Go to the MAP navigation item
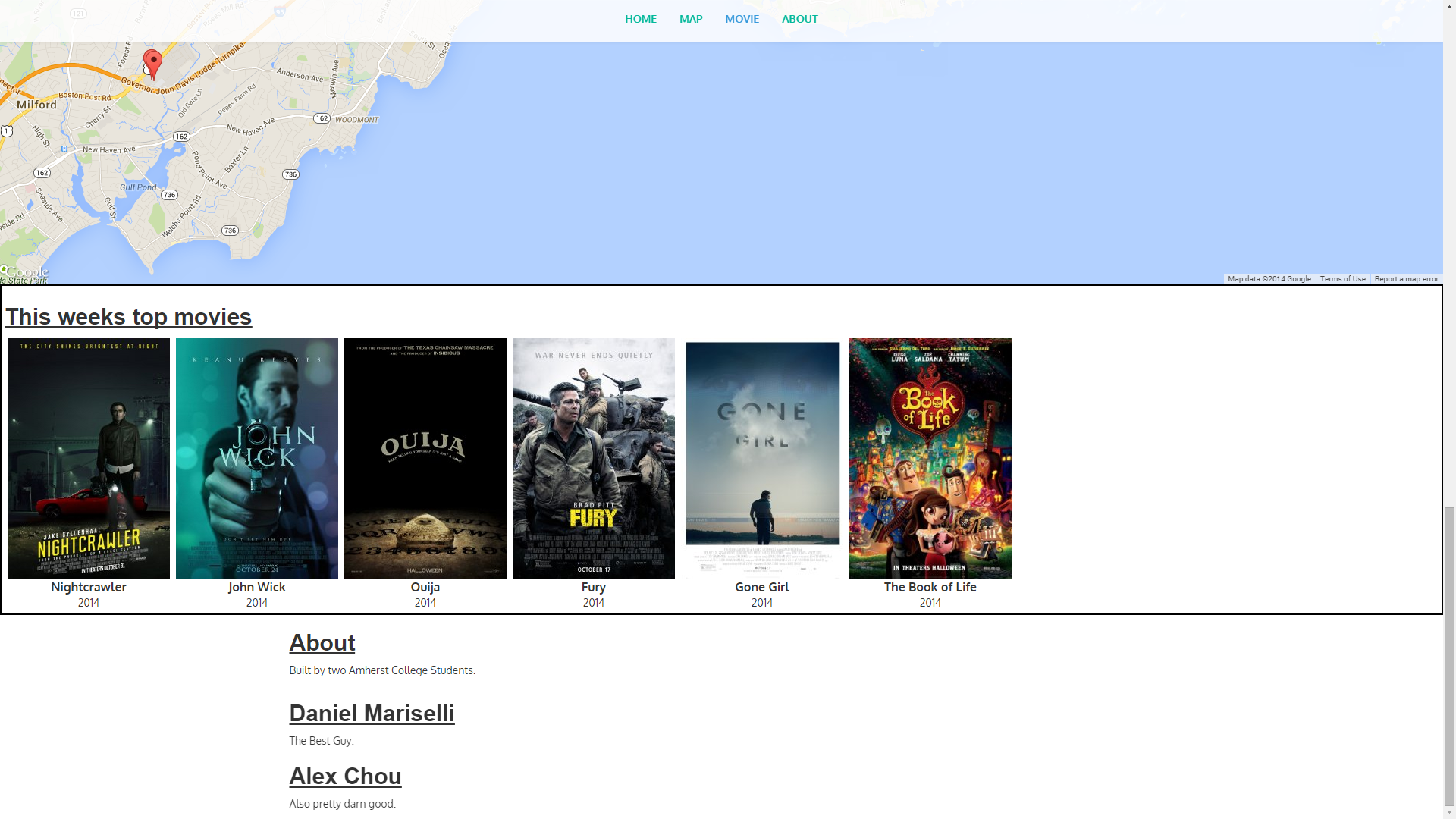Screen dimensions: 1456x819 coord(690,19)
